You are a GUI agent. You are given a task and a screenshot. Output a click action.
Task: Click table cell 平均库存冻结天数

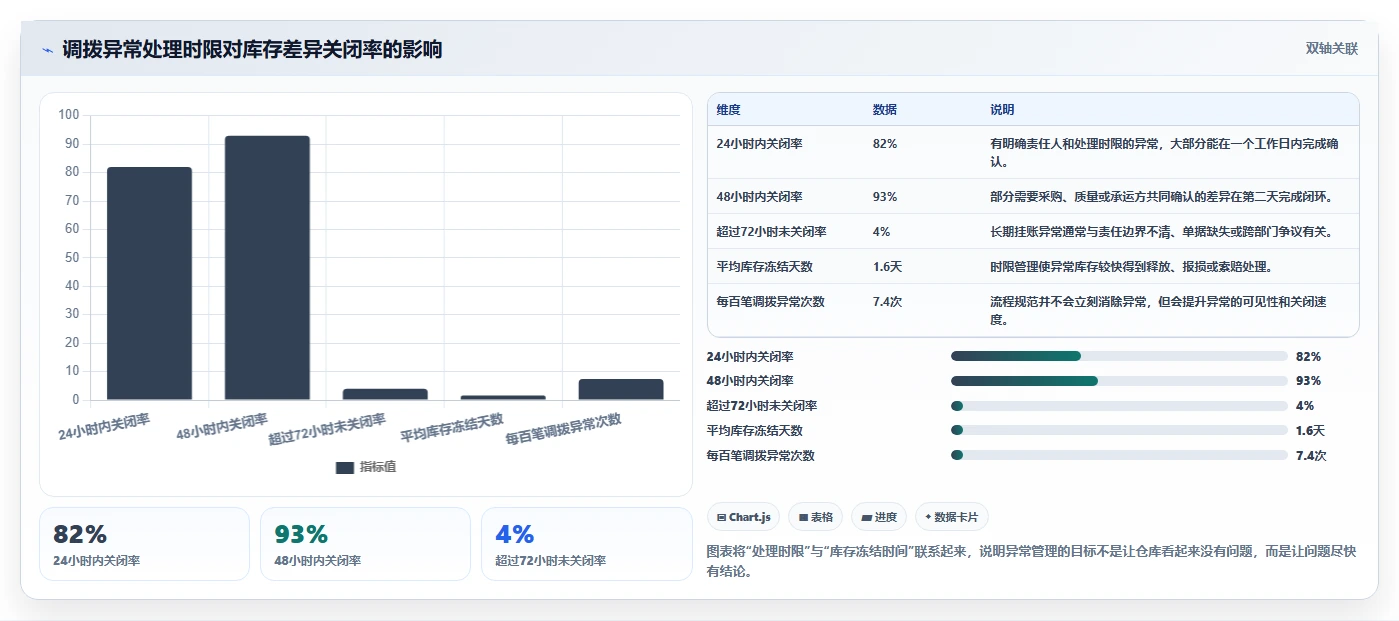[764, 266]
